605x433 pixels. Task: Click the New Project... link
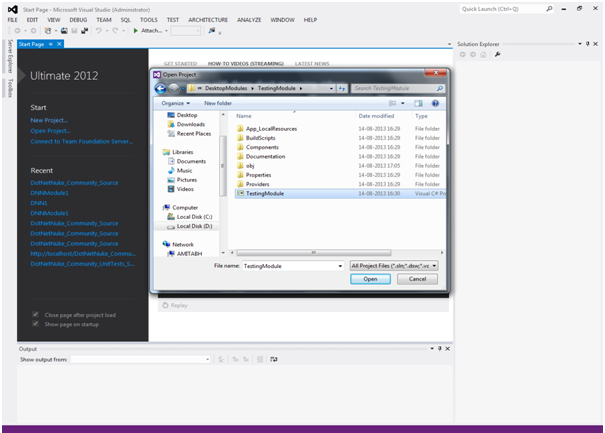pyautogui.click(x=49, y=120)
